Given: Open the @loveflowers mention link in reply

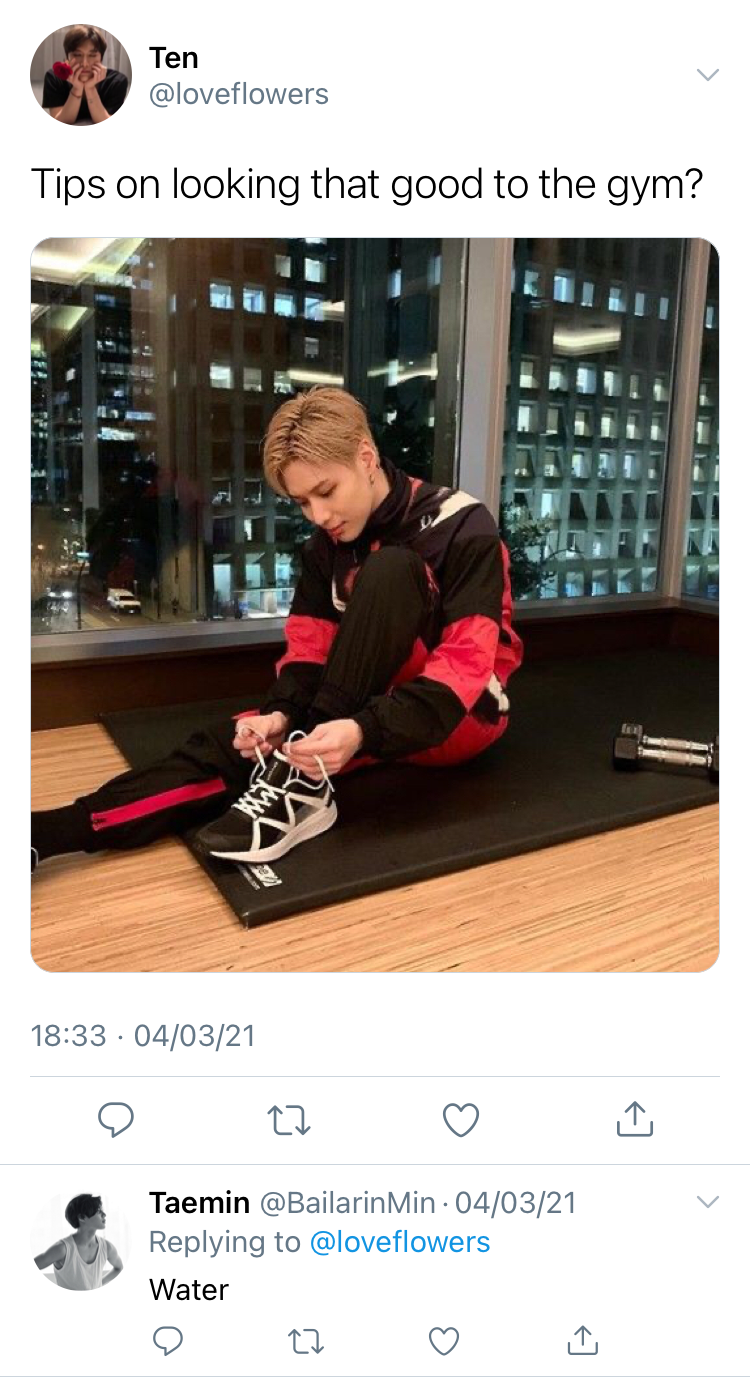Looking at the screenshot, I should 400,1242.
